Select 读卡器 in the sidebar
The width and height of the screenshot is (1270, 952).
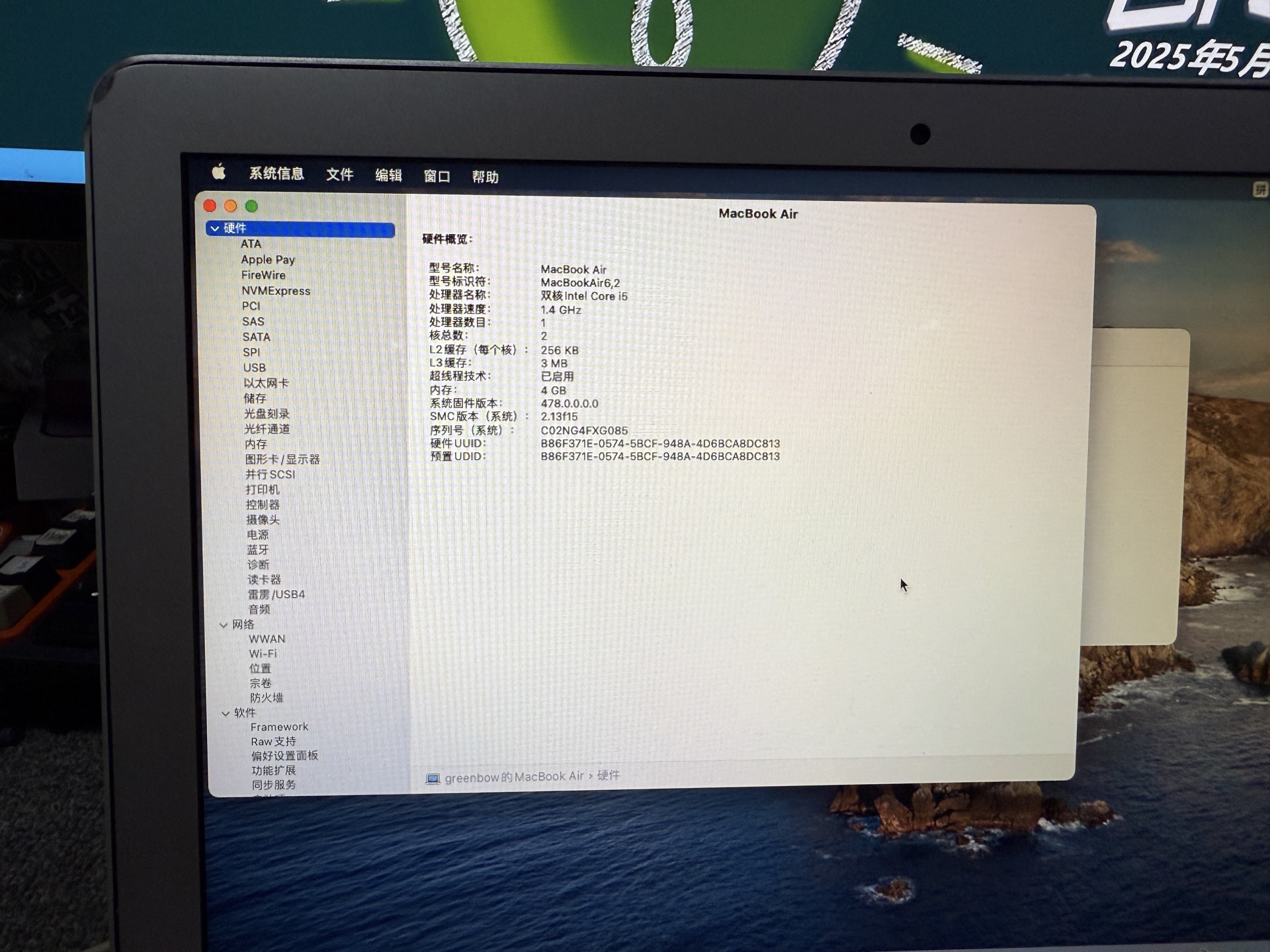[264, 580]
